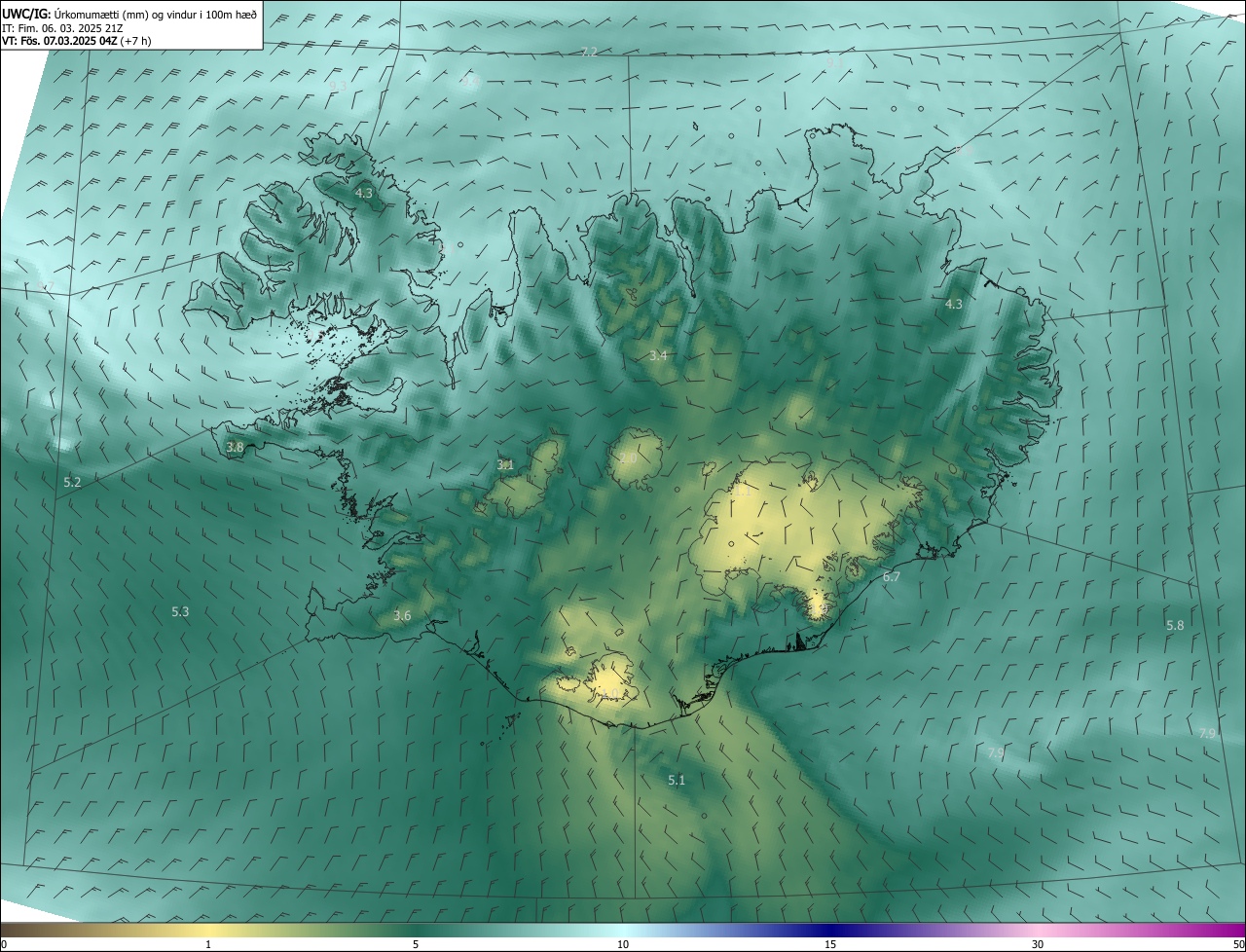Click the 5.1 value label south of Iceland
Screen dimensions: 1246x952
click(677, 781)
